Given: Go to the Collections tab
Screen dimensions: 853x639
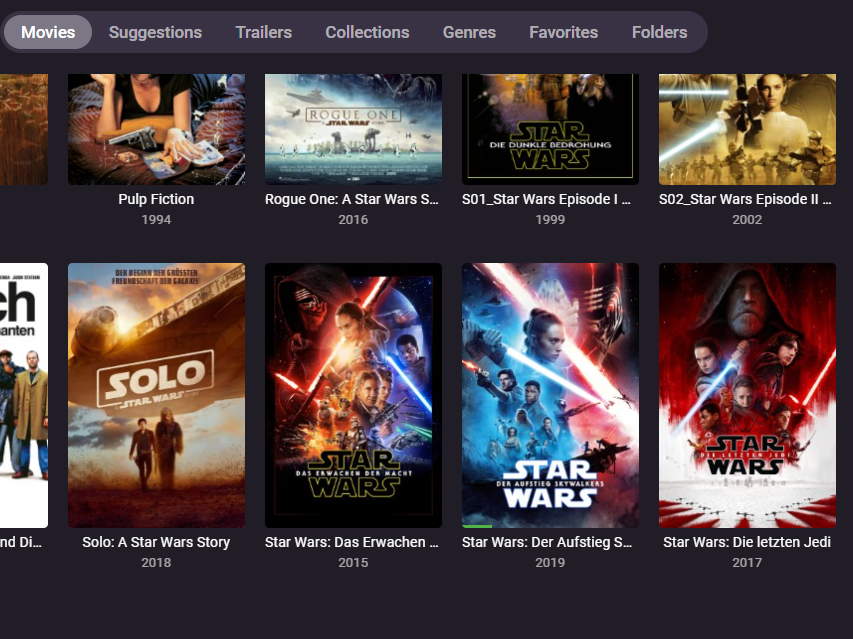Looking at the screenshot, I should 367,32.
